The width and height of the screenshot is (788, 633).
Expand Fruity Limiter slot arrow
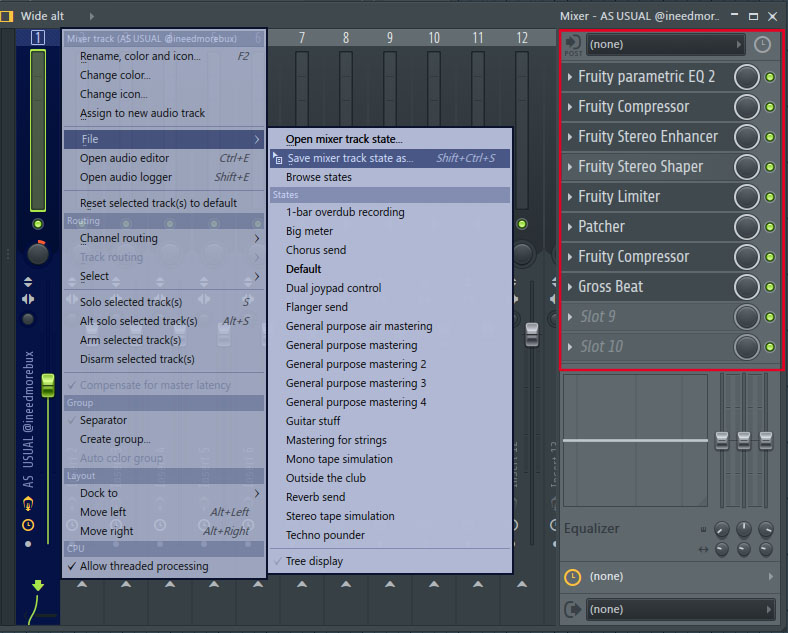pos(569,197)
